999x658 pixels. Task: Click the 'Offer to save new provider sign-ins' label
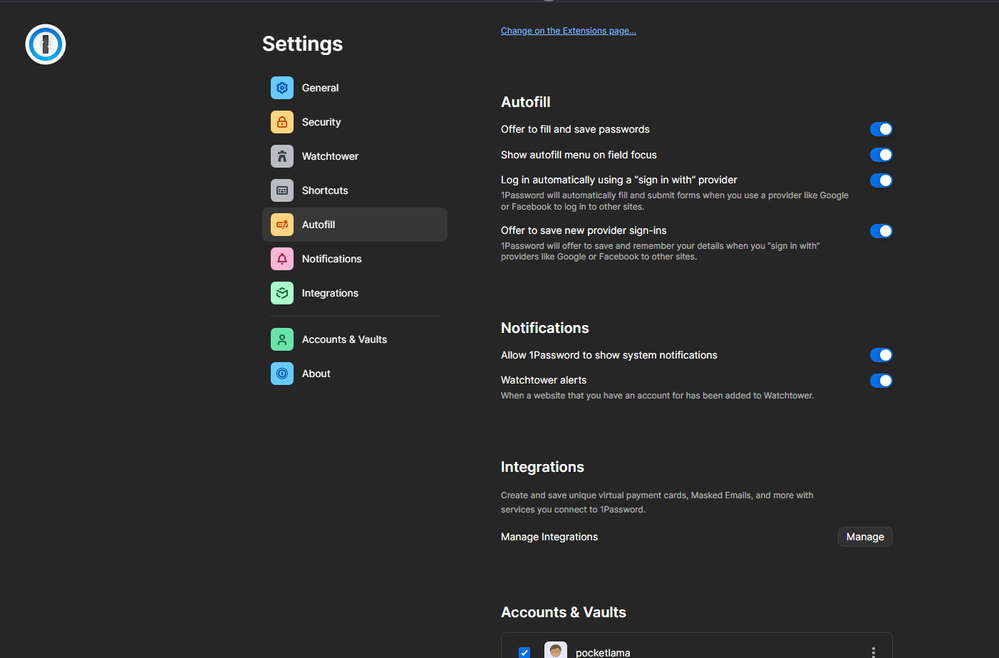[x=584, y=231]
